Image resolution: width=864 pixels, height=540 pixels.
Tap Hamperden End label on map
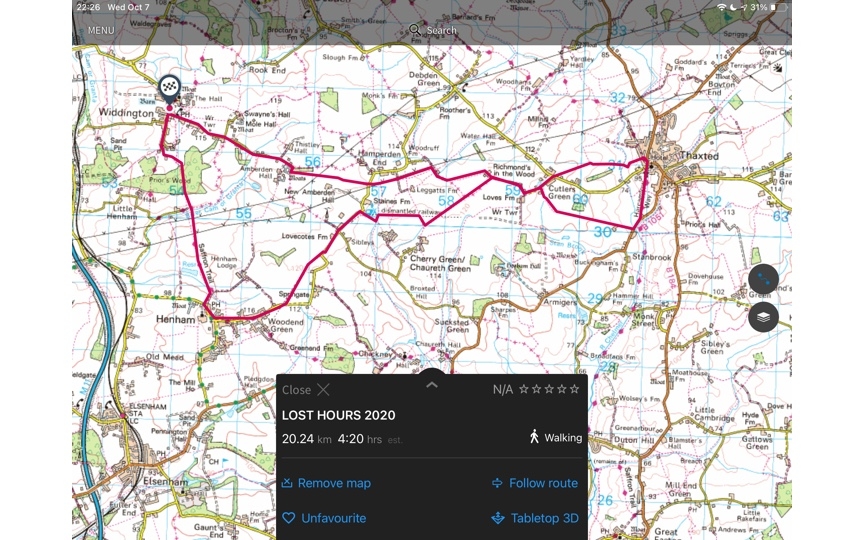pyautogui.click(x=380, y=158)
